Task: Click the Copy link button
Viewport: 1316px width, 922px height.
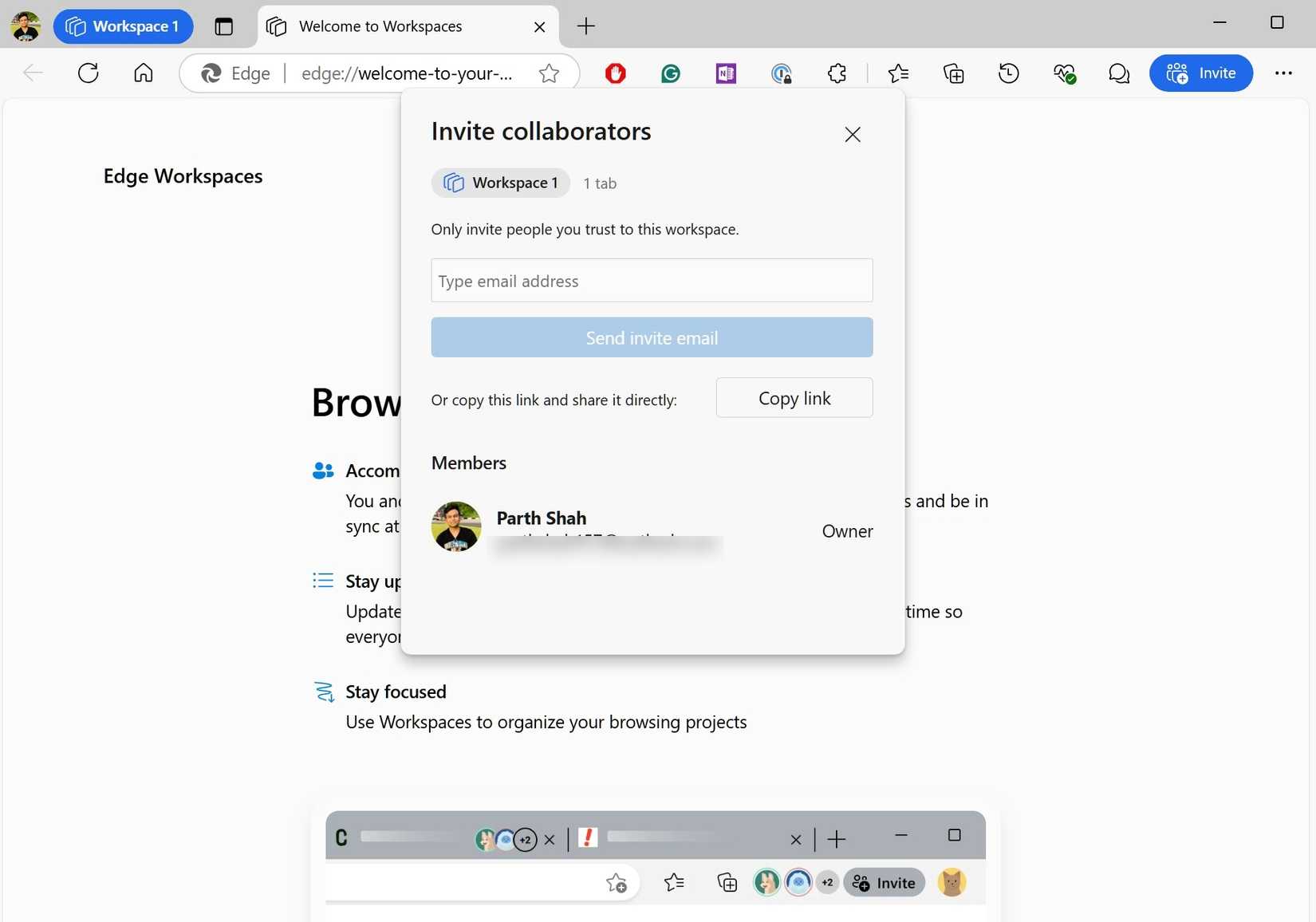Action: point(794,398)
